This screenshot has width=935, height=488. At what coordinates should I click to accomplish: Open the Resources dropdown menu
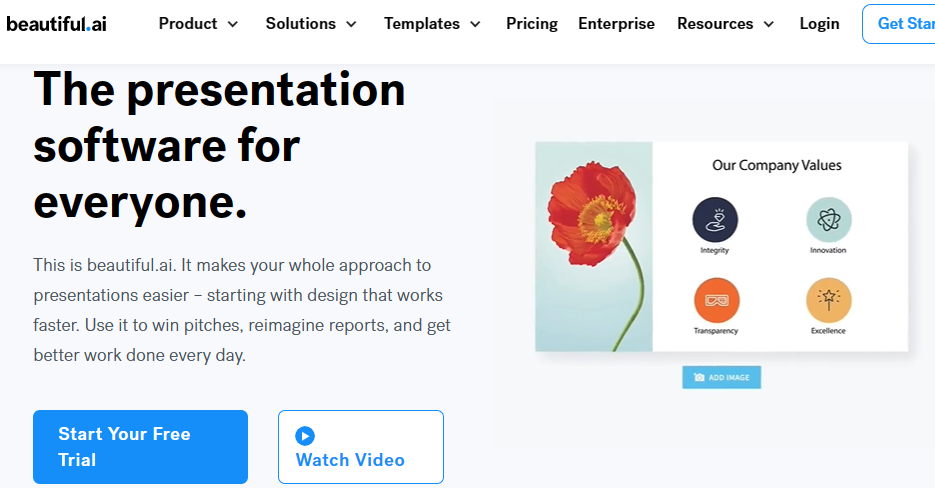(725, 24)
